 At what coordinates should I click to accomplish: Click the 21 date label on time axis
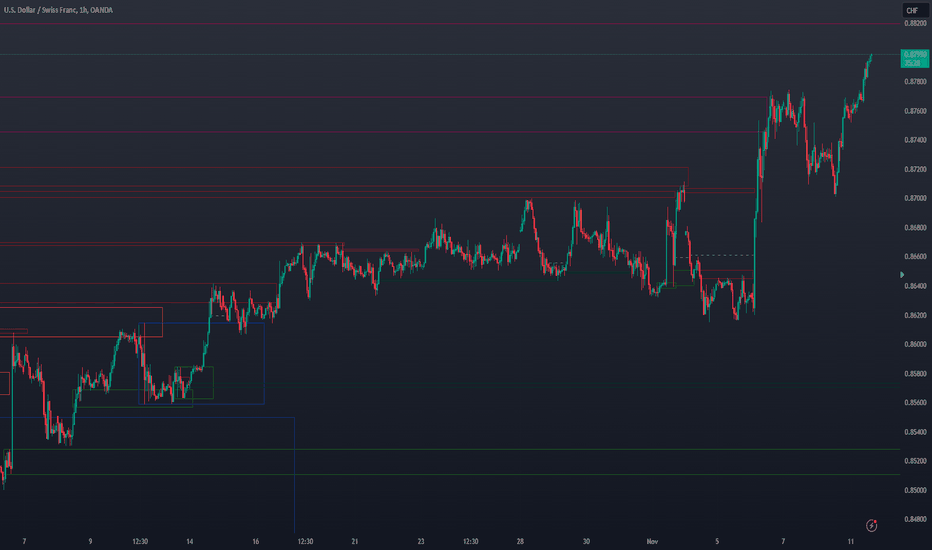pos(355,542)
